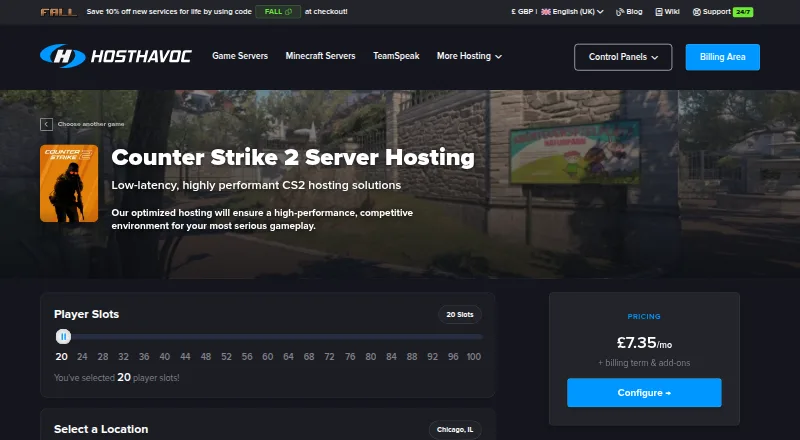Select 100 on the slots scale
Viewport: 800px width, 440px height.
(474, 357)
